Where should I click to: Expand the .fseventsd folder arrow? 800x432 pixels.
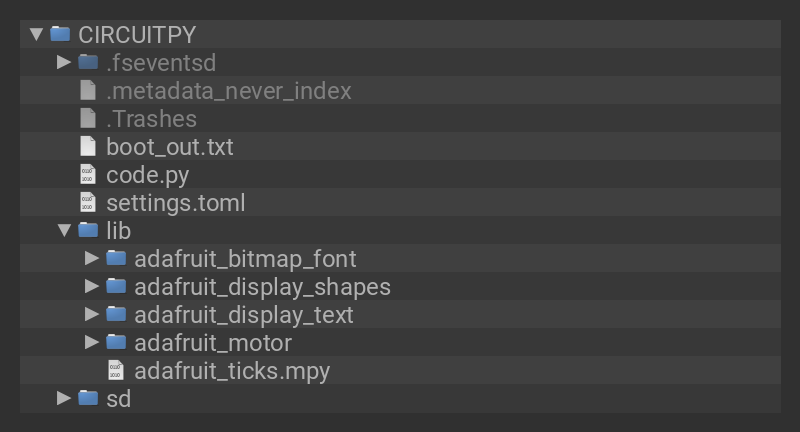[64, 62]
